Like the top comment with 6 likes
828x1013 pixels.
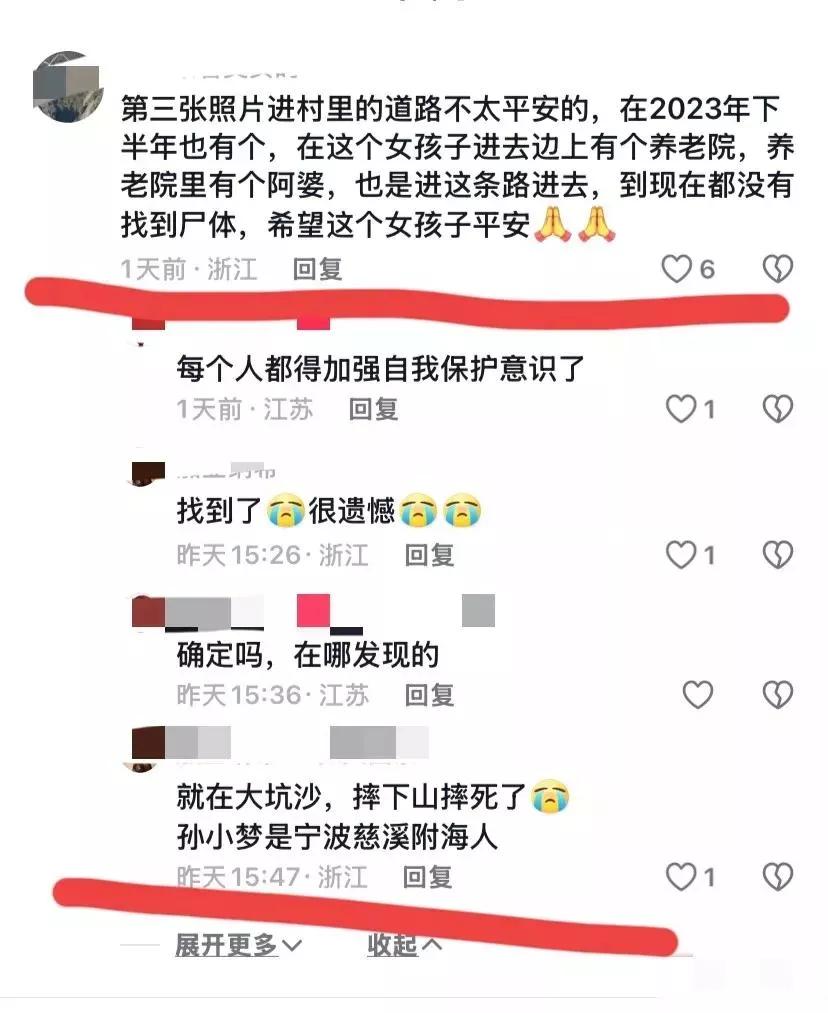[677, 269]
